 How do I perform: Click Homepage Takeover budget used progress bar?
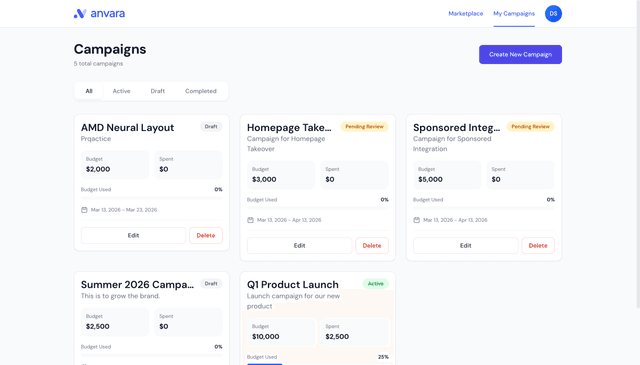pos(318,208)
